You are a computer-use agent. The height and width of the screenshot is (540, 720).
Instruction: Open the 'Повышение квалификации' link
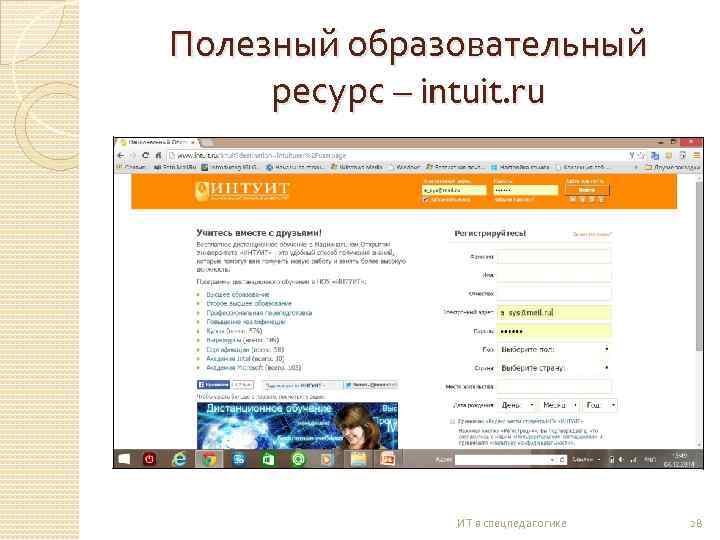click(x=246, y=322)
